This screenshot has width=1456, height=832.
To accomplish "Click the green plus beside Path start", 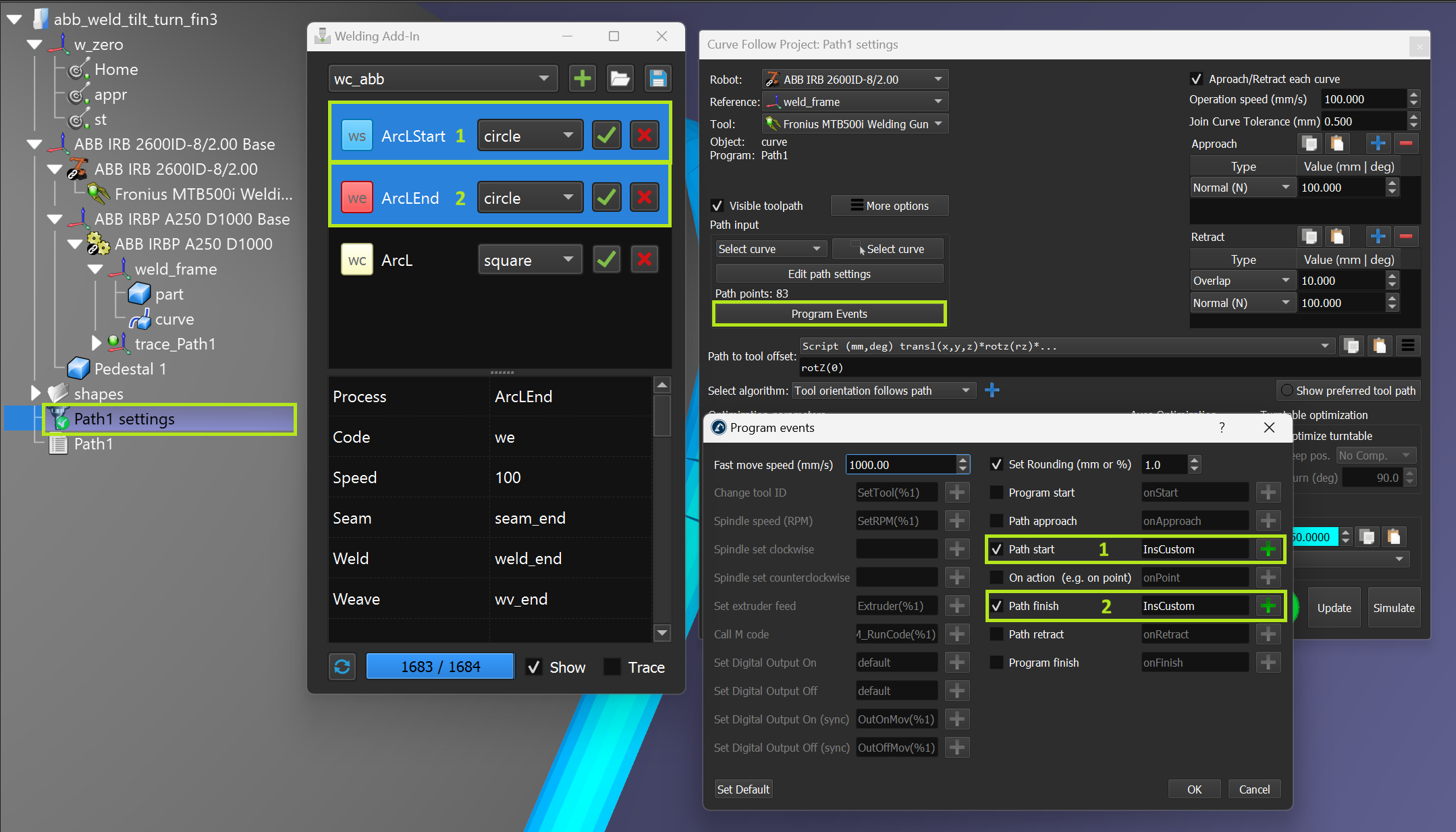I will tap(1268, 549).
